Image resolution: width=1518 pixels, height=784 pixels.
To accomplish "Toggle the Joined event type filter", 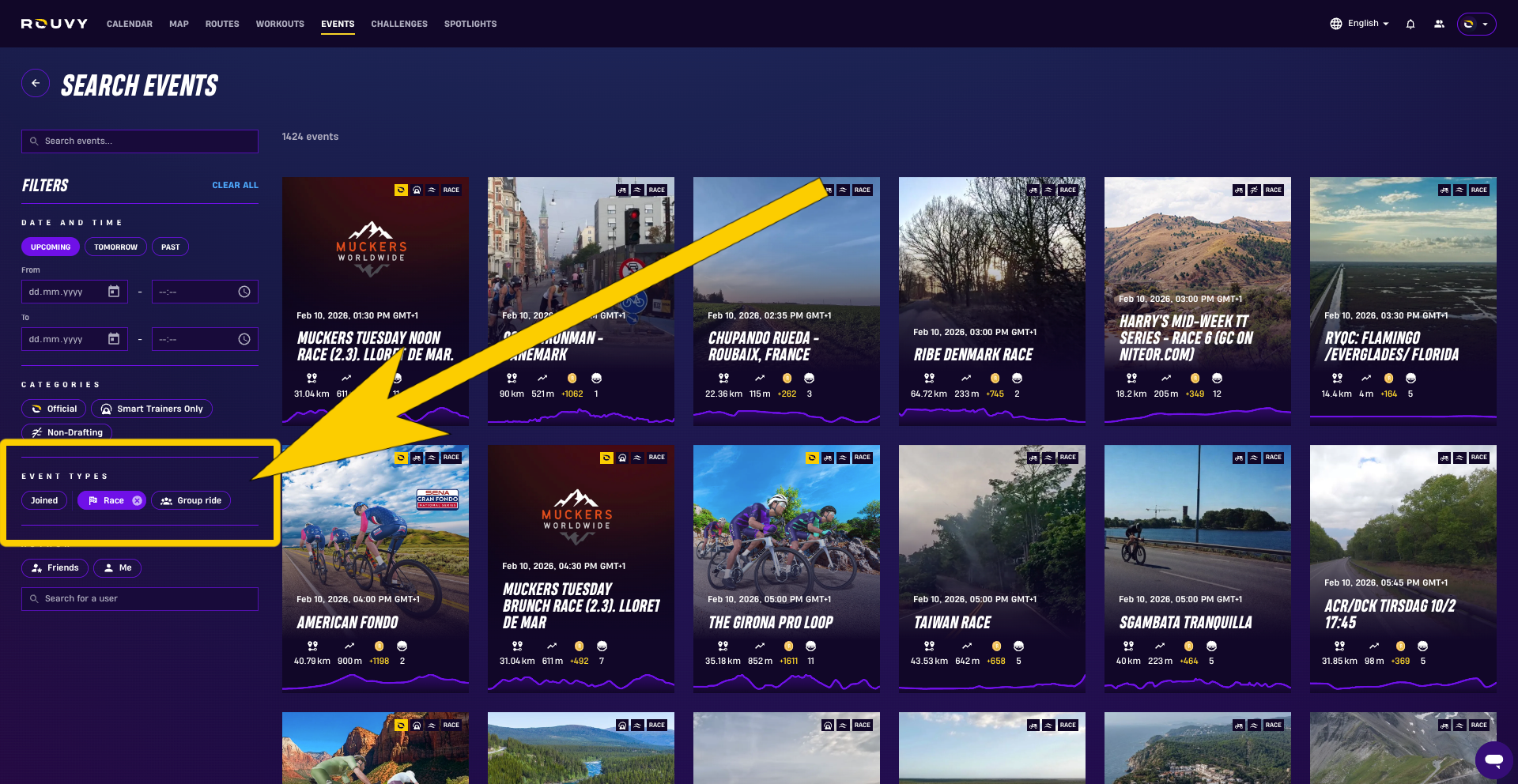I will click(x=44, y=500).
